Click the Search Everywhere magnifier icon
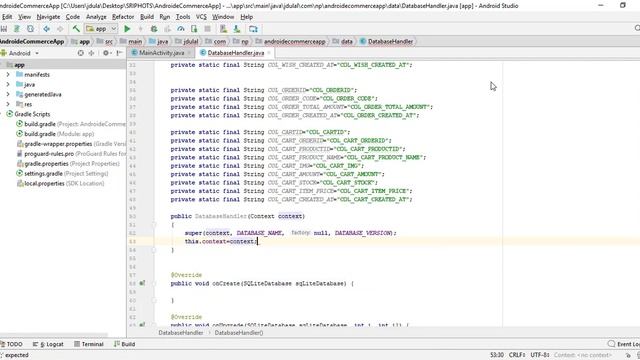 click(637, 28)
